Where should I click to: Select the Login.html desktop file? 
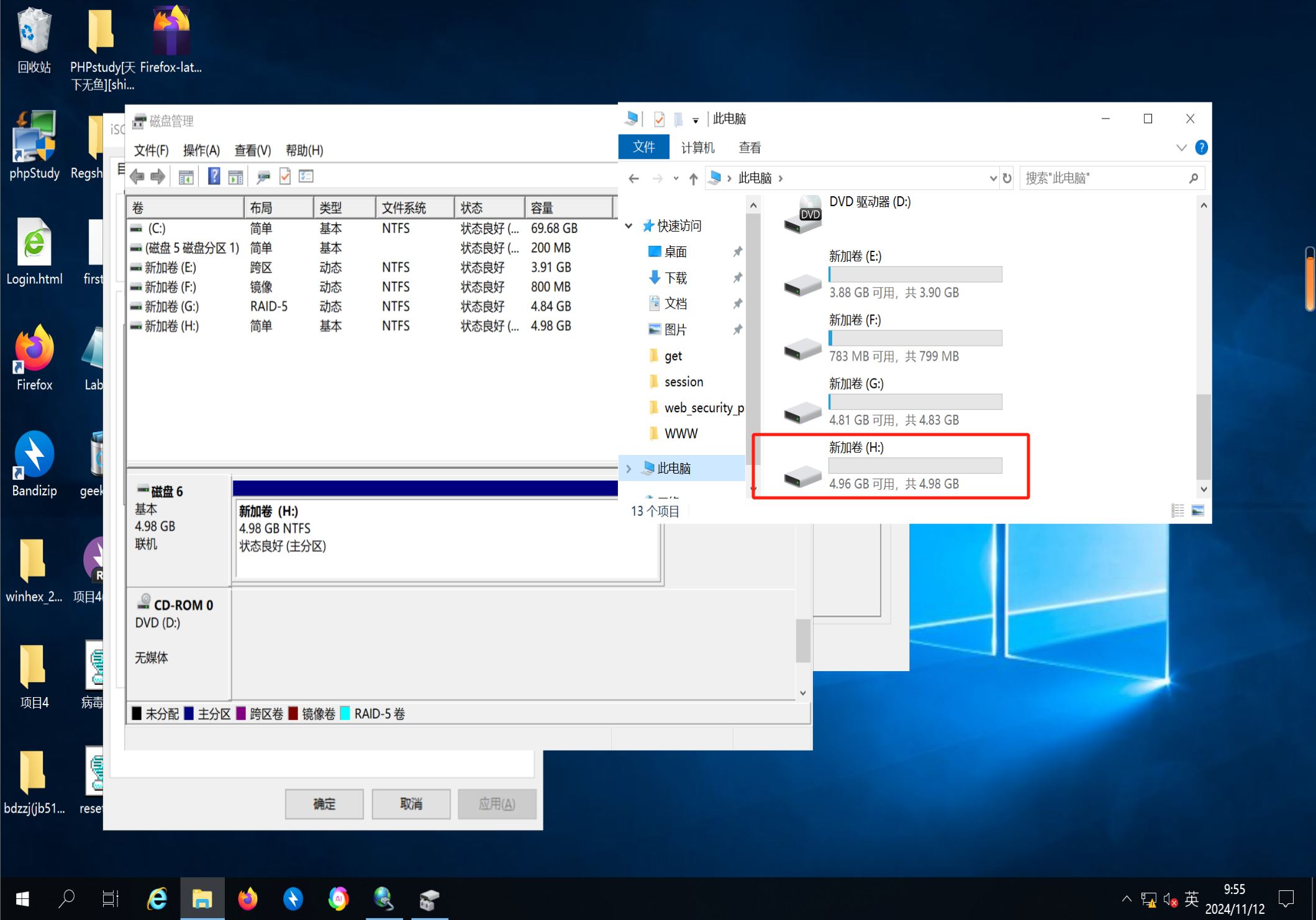pos(34,251)
